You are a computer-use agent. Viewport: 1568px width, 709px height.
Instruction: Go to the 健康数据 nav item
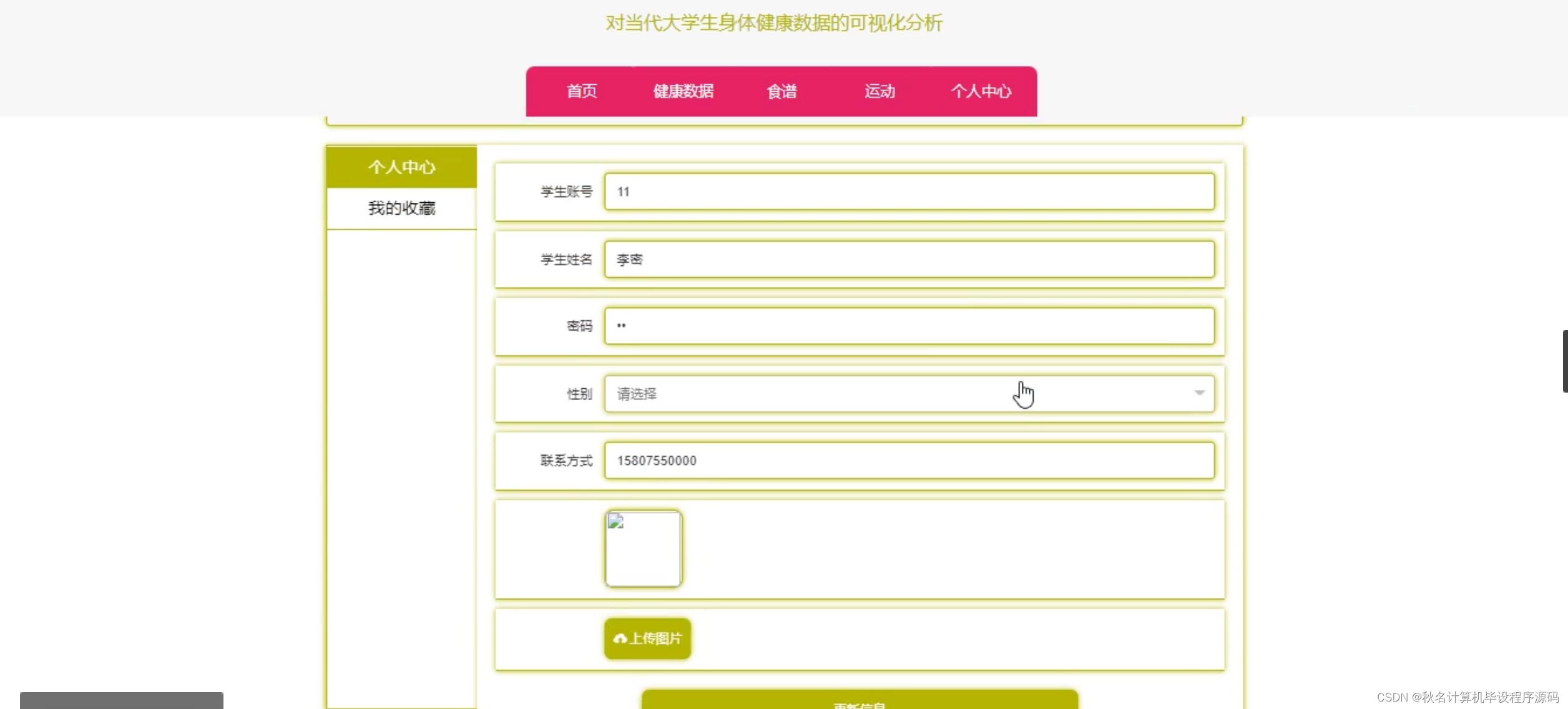pyautogui.click(x=683, y=92)
